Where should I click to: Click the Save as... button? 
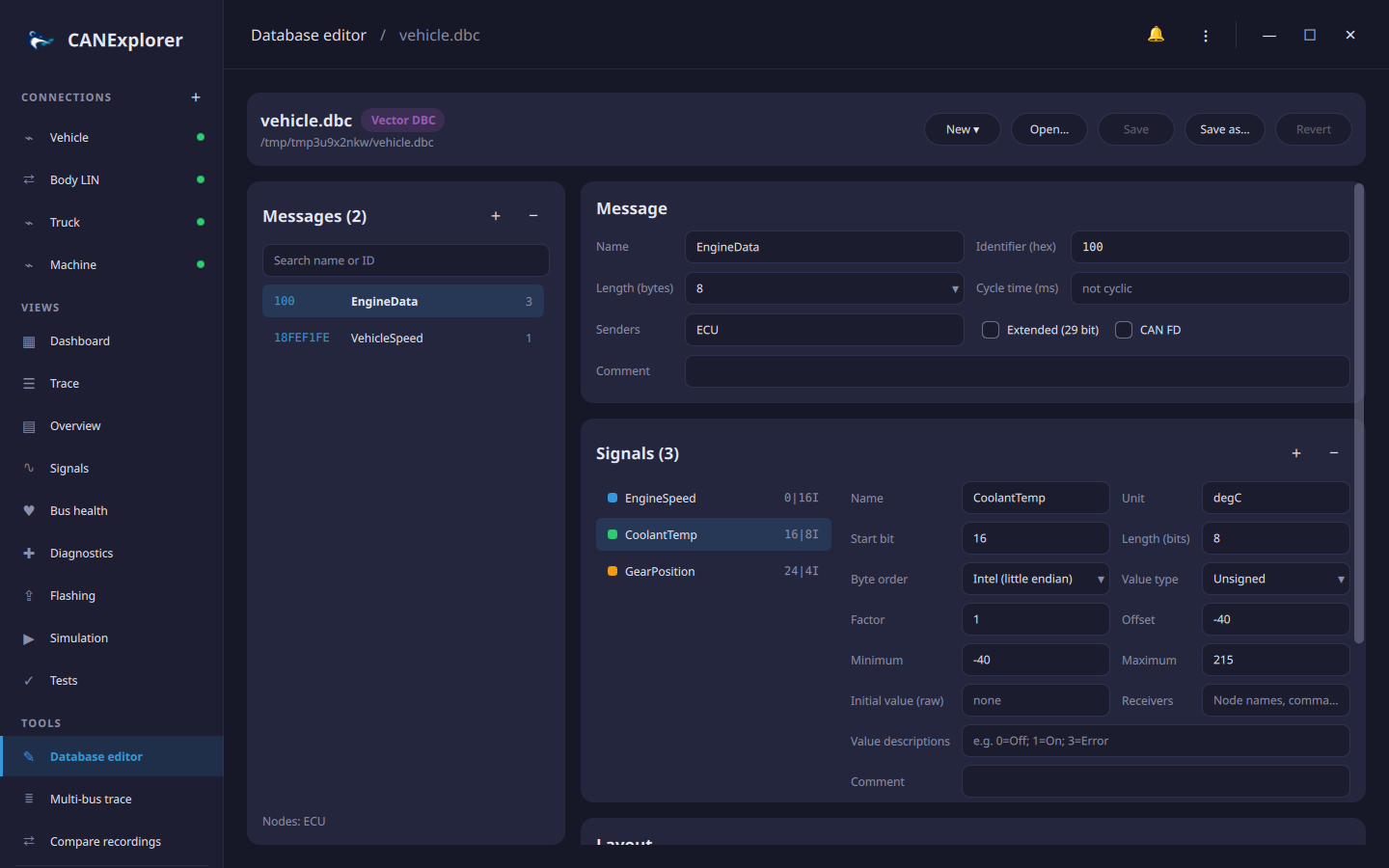(x=1225, y=129)
